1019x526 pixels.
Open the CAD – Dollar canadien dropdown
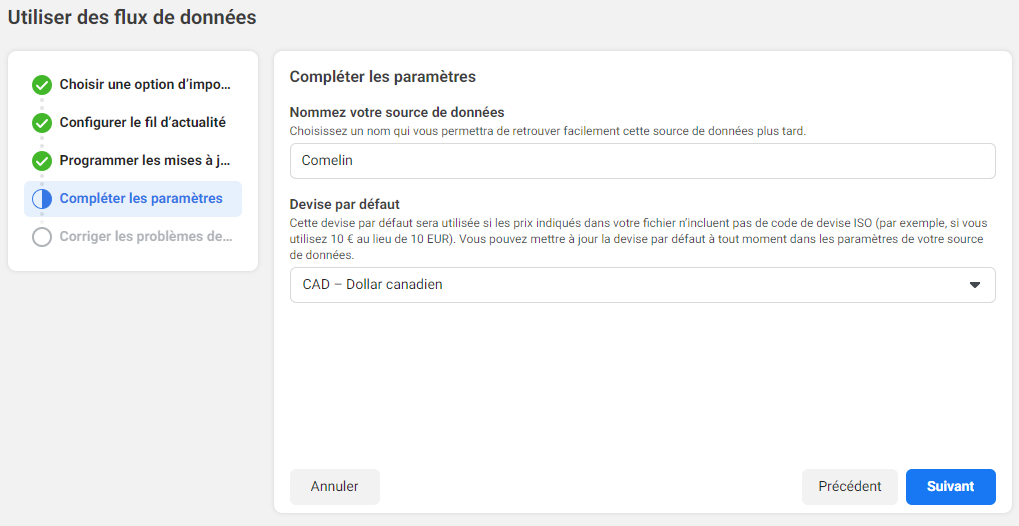click(642, 285)
